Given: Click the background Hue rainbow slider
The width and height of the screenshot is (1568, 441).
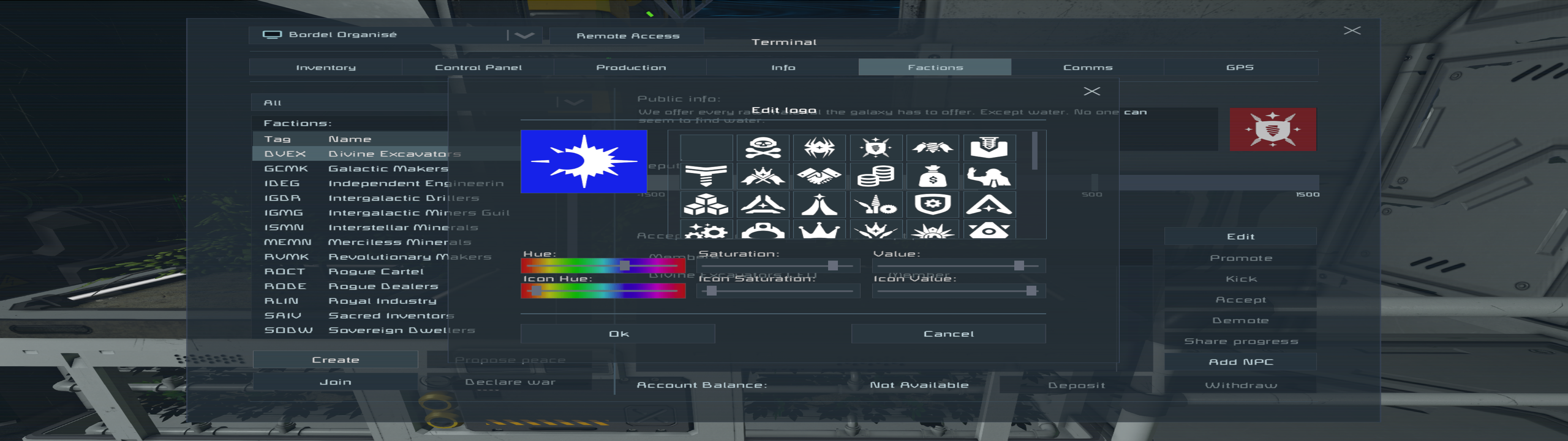Looking at the screenshot, I should 603,266.
